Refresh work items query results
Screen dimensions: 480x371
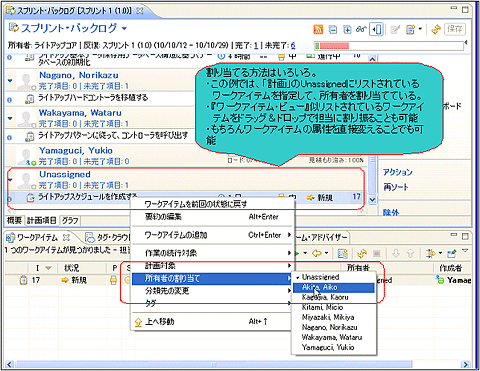pos(362,254)
